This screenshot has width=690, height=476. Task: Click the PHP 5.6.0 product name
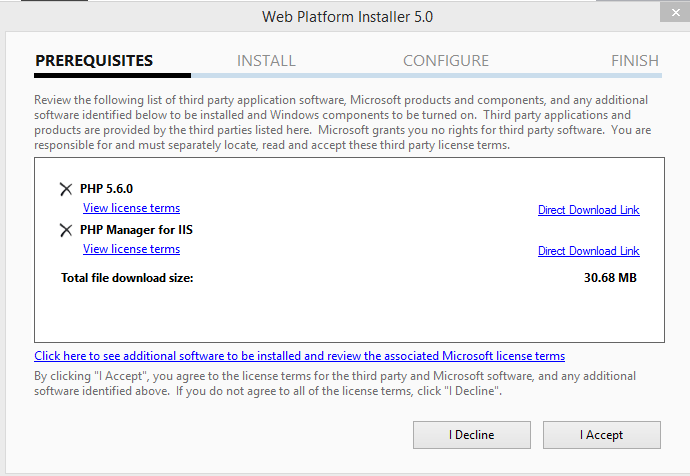pos(106,189)
